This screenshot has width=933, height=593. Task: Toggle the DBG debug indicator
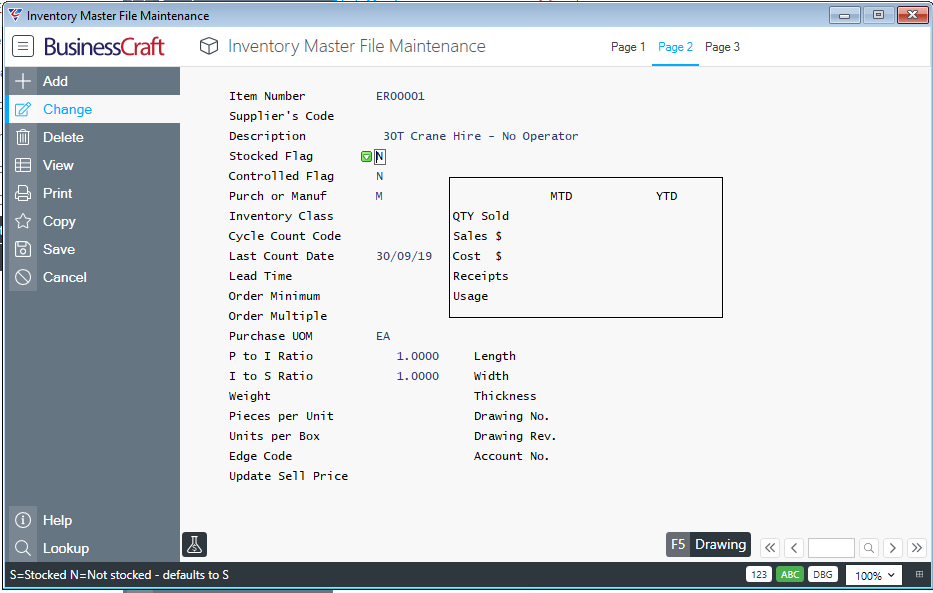(822, 575)
